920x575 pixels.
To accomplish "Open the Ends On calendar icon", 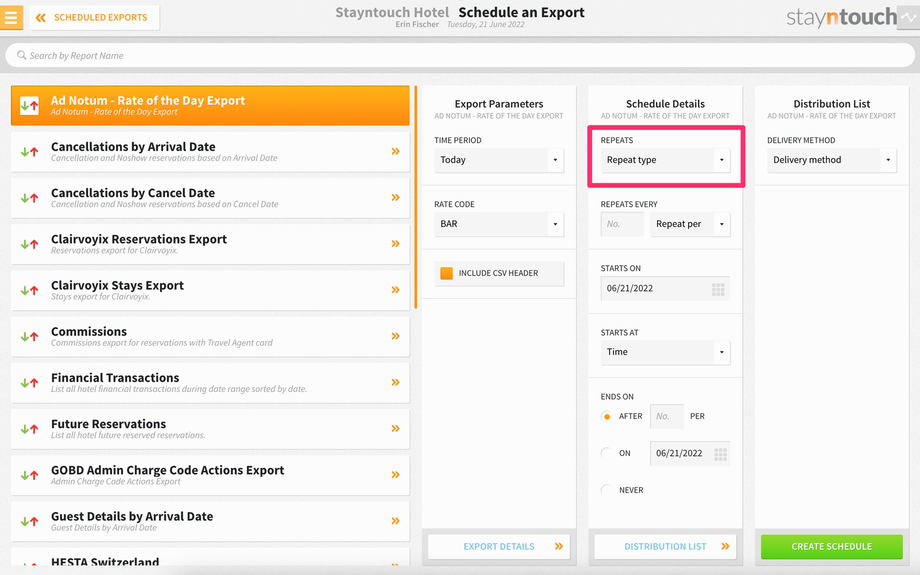I will tap(721, 454).
